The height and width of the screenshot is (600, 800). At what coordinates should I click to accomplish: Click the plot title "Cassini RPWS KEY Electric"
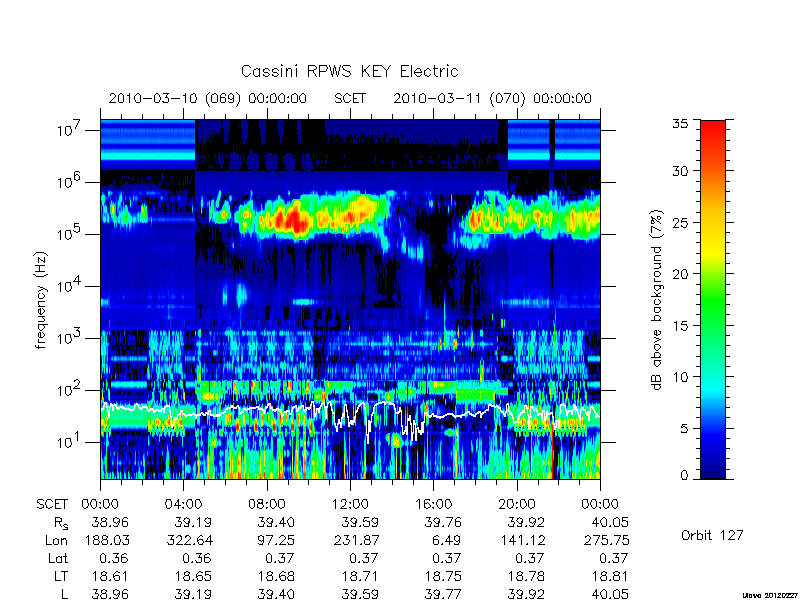349,71
